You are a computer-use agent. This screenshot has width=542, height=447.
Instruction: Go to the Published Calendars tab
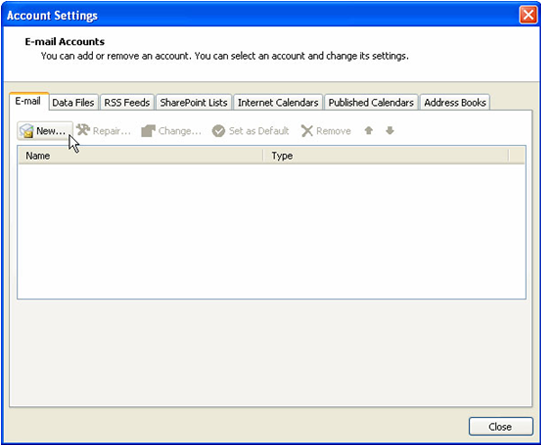point(371,103)
